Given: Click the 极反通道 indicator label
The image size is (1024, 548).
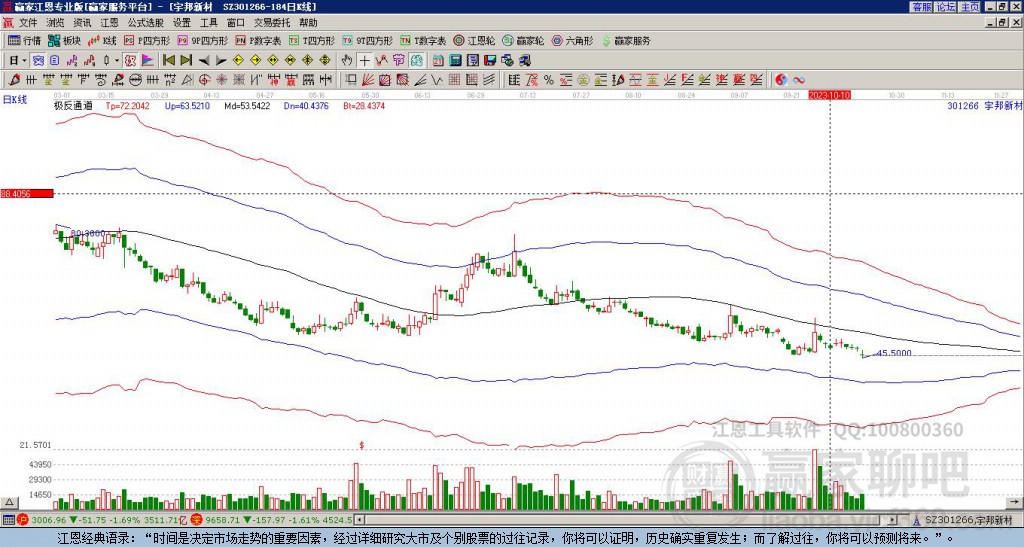Looking at the screenshot, I should point(73,105).
